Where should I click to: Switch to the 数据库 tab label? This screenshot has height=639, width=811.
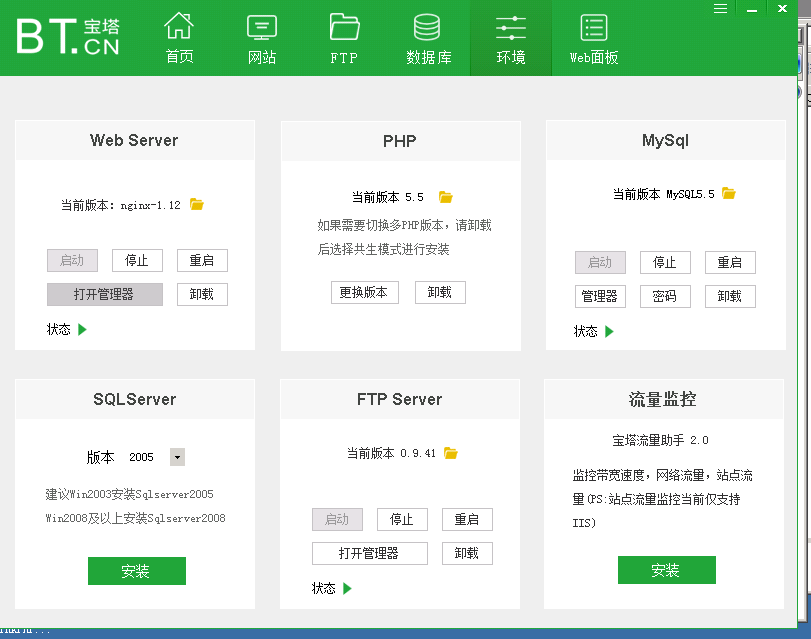[x=429, y=57]
